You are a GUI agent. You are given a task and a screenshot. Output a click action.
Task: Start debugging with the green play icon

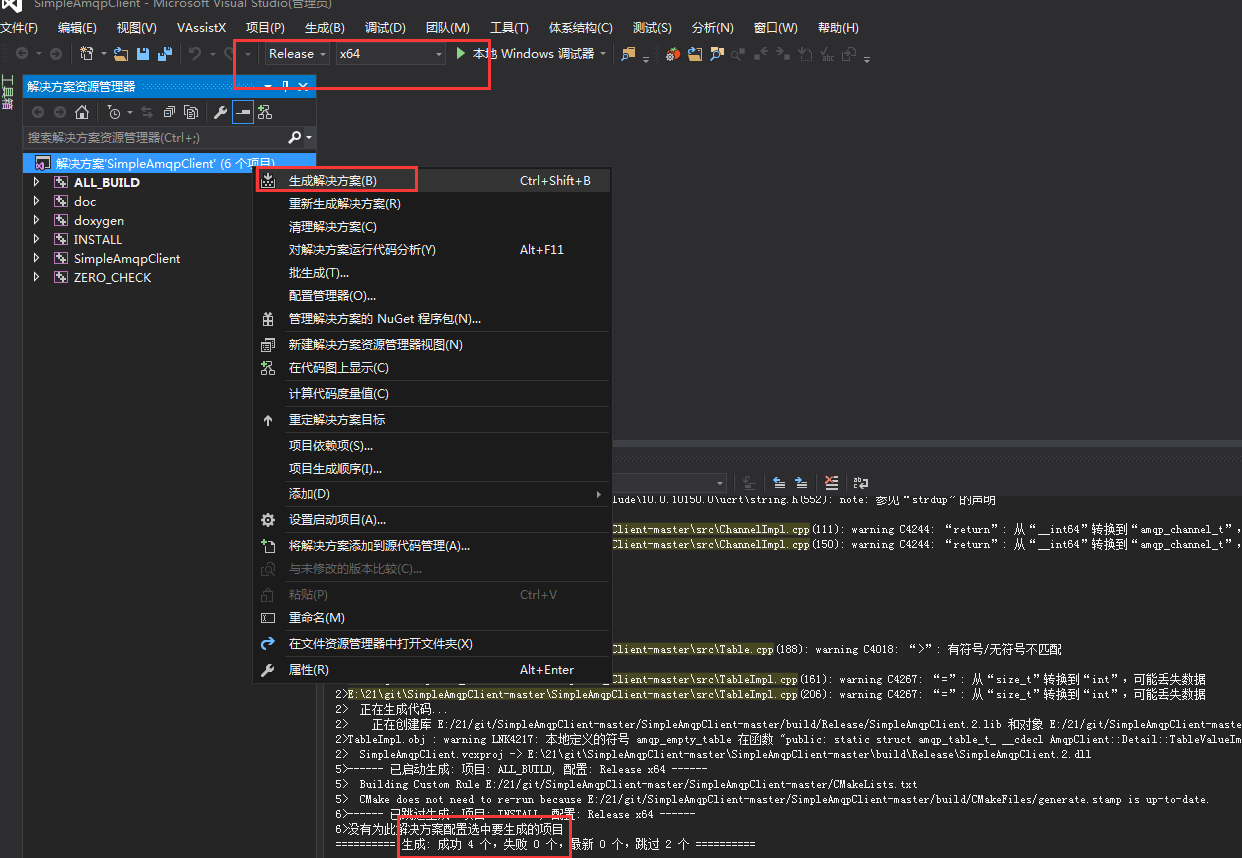click(461, 54)
